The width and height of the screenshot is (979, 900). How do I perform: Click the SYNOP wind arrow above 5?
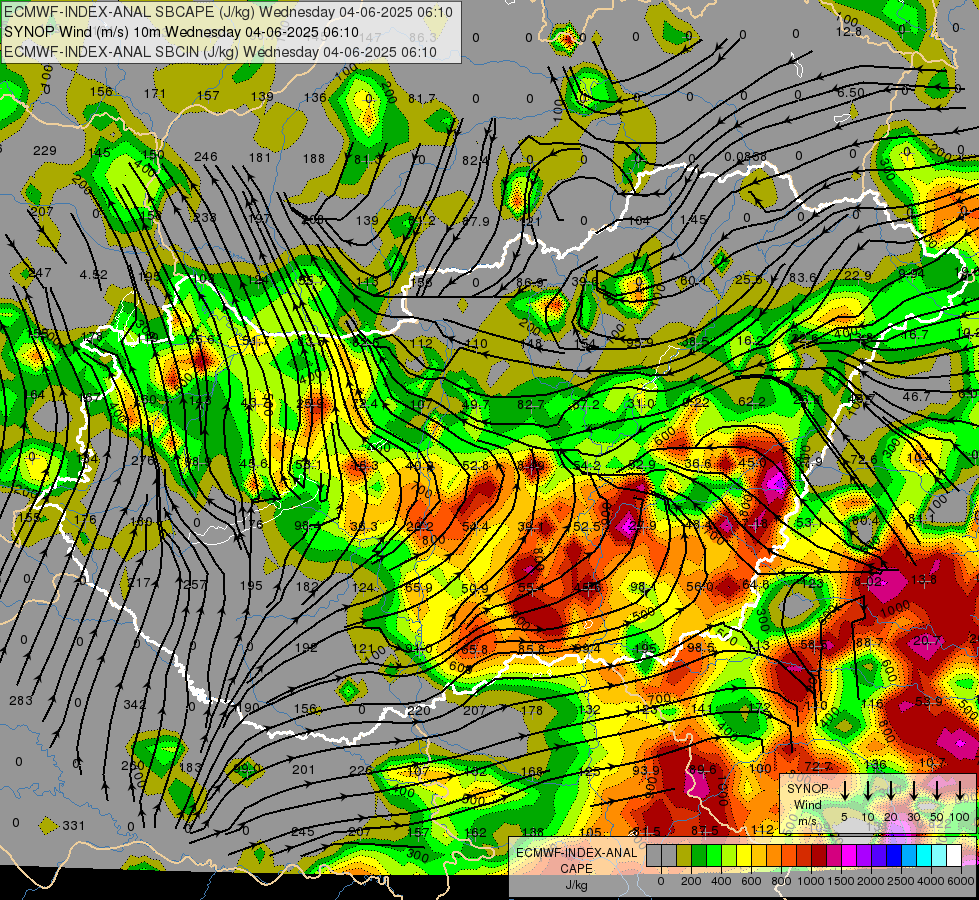click(845, 791)
